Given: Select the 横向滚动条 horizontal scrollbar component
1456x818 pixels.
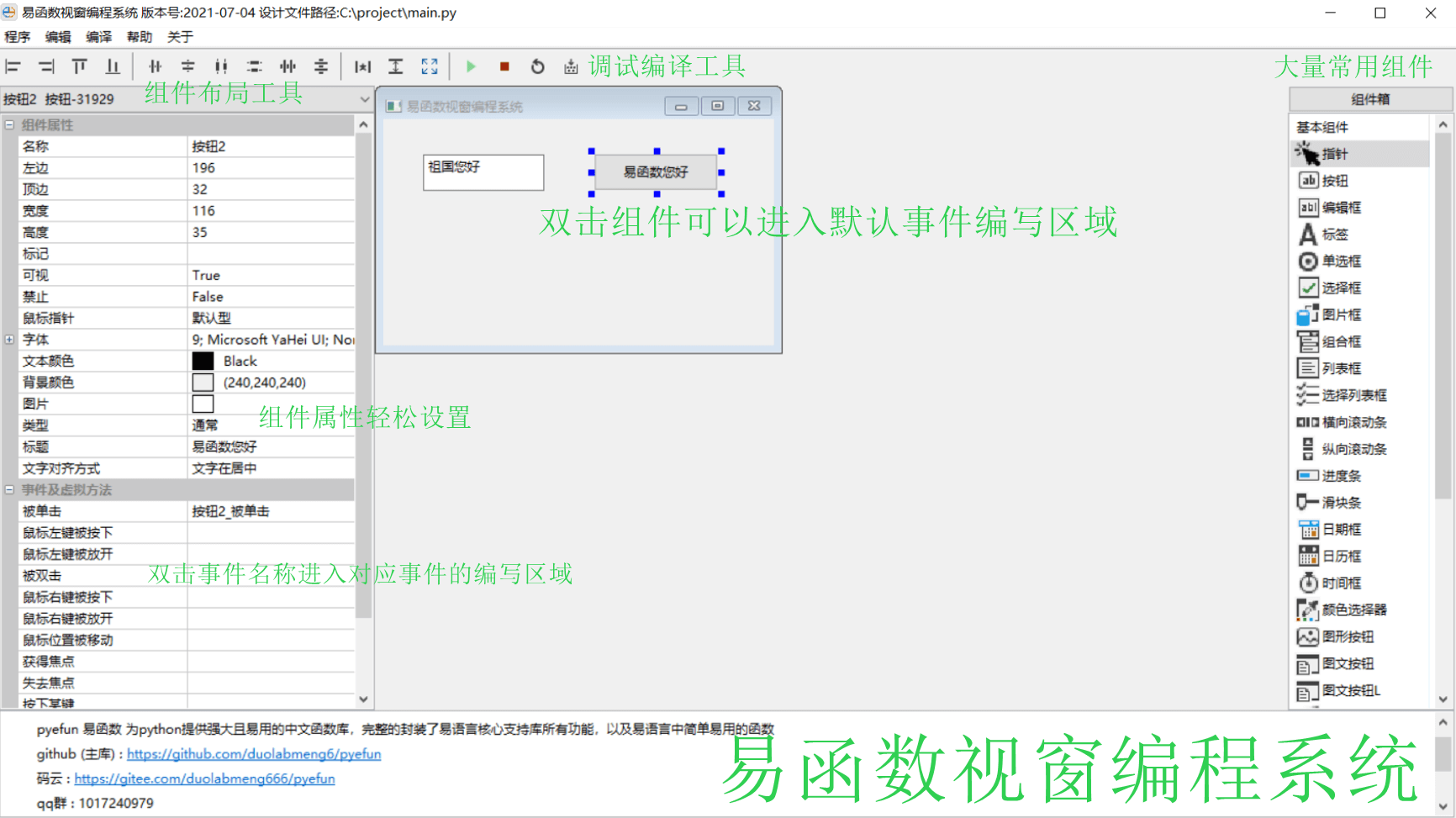Looking at the screenshot, I should coord(1359,422).
